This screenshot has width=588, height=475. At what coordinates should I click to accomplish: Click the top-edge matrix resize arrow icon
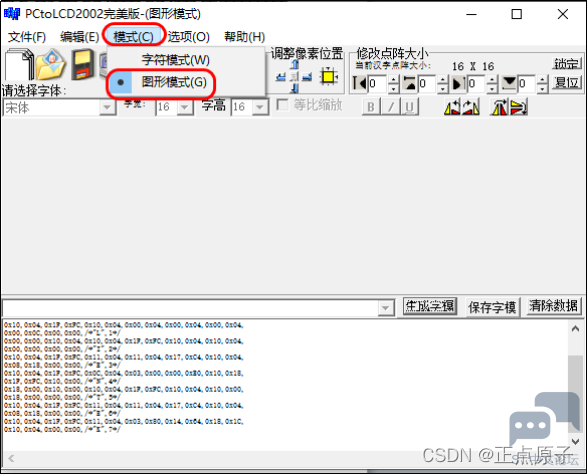tap(410, 83)
